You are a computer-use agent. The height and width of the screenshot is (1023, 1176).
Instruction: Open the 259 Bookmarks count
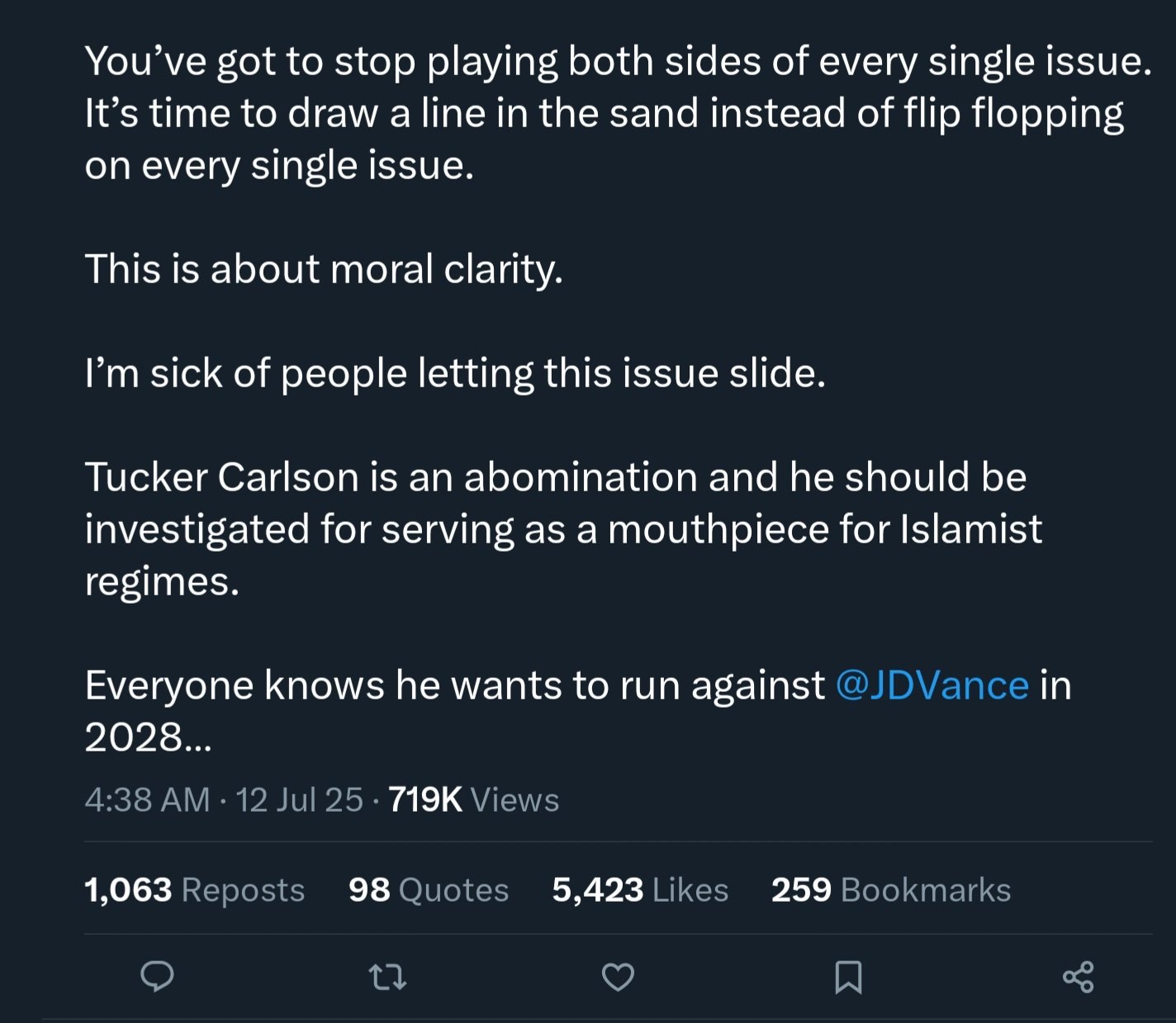tap(891, 890)
